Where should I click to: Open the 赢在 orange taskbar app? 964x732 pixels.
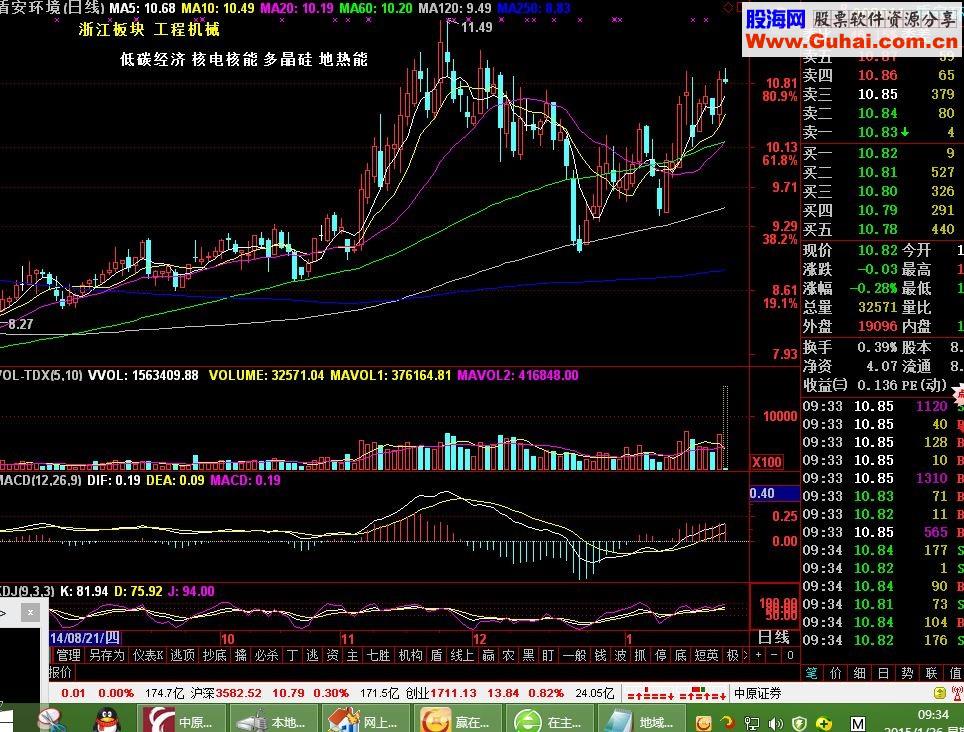pos(458,720)
